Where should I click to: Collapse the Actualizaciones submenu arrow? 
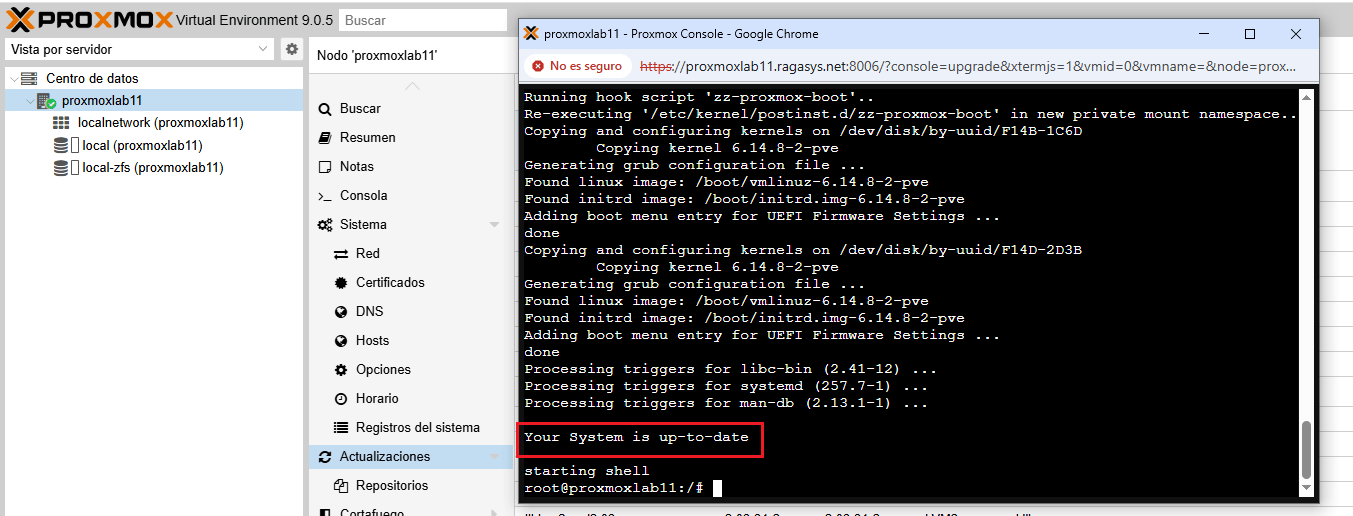tap(494, 457)
